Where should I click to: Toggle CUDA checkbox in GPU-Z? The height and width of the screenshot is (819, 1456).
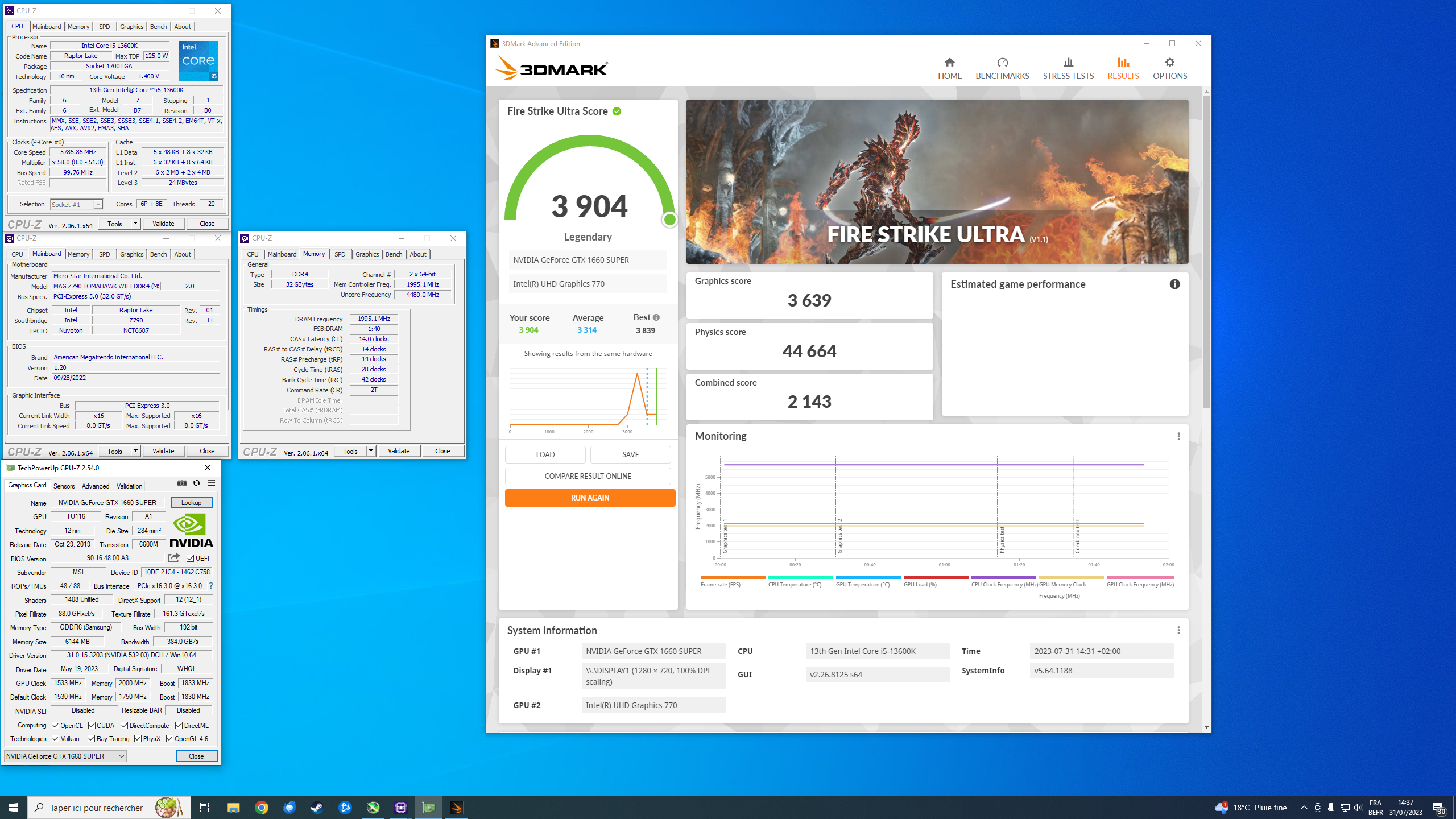[x=92, y=726]
